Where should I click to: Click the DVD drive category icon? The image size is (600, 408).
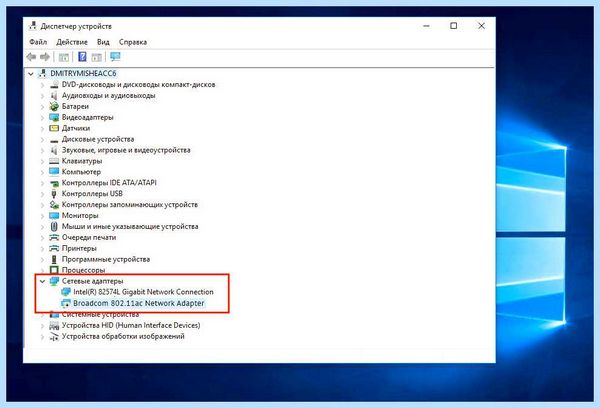click(x=54, y=85)
